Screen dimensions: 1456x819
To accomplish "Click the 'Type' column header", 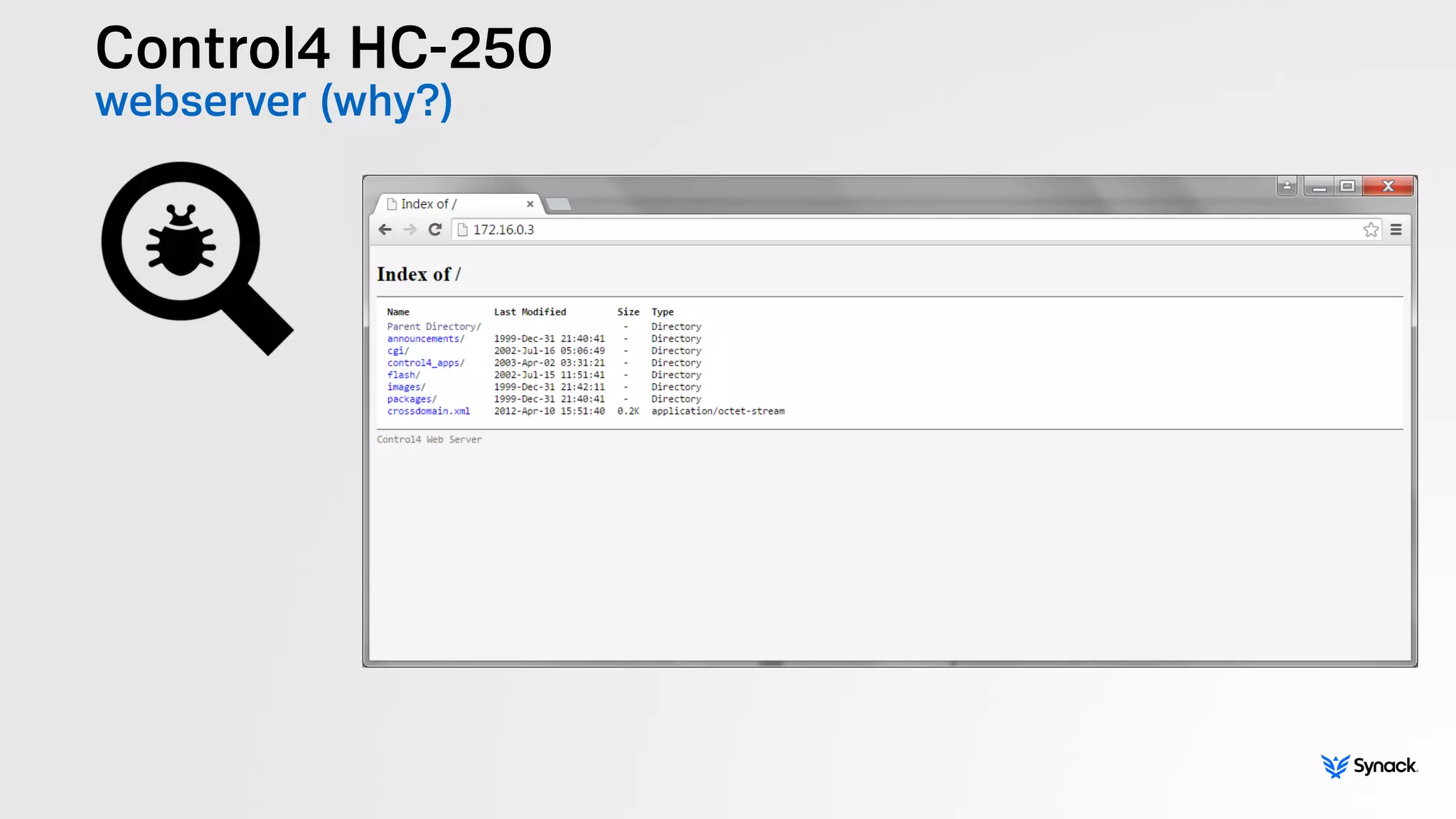I will point(663,312).
